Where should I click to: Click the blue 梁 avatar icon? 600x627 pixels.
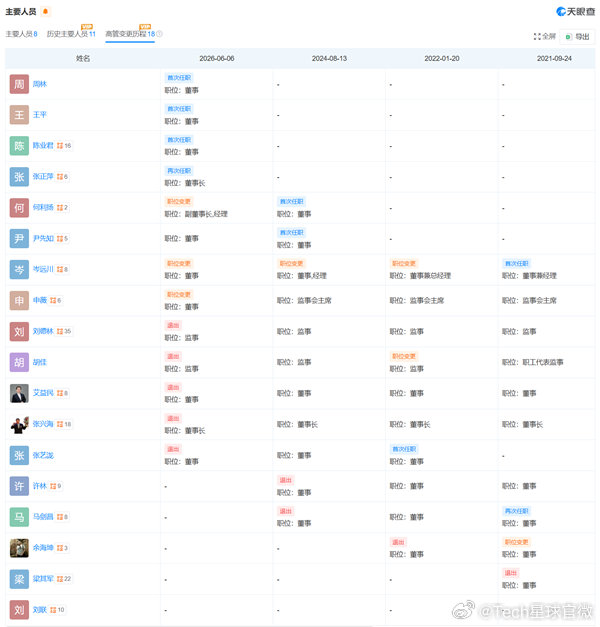[x=19, y=579]
